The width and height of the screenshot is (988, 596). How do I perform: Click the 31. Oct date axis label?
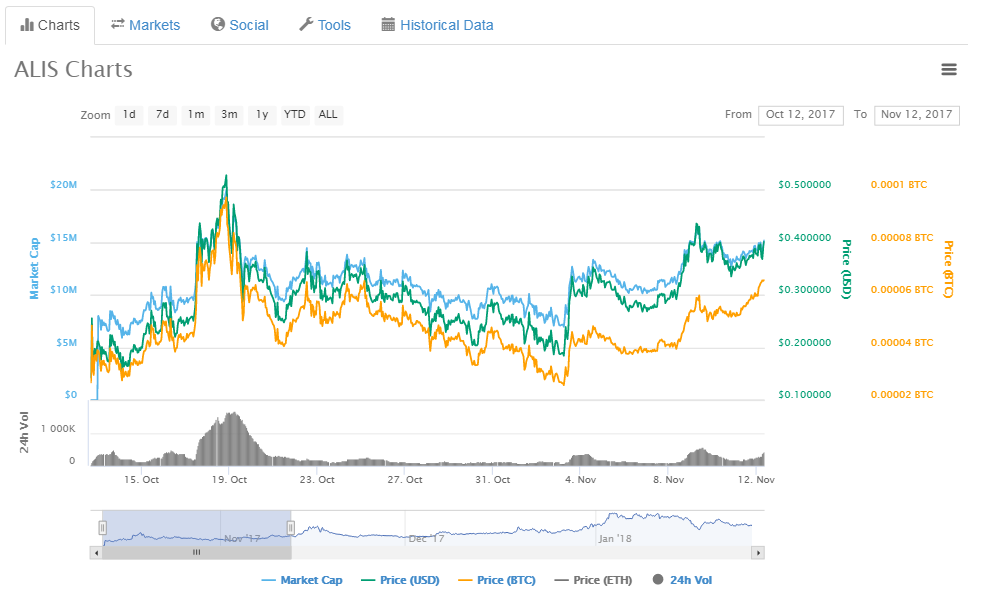tap(493, 479)
